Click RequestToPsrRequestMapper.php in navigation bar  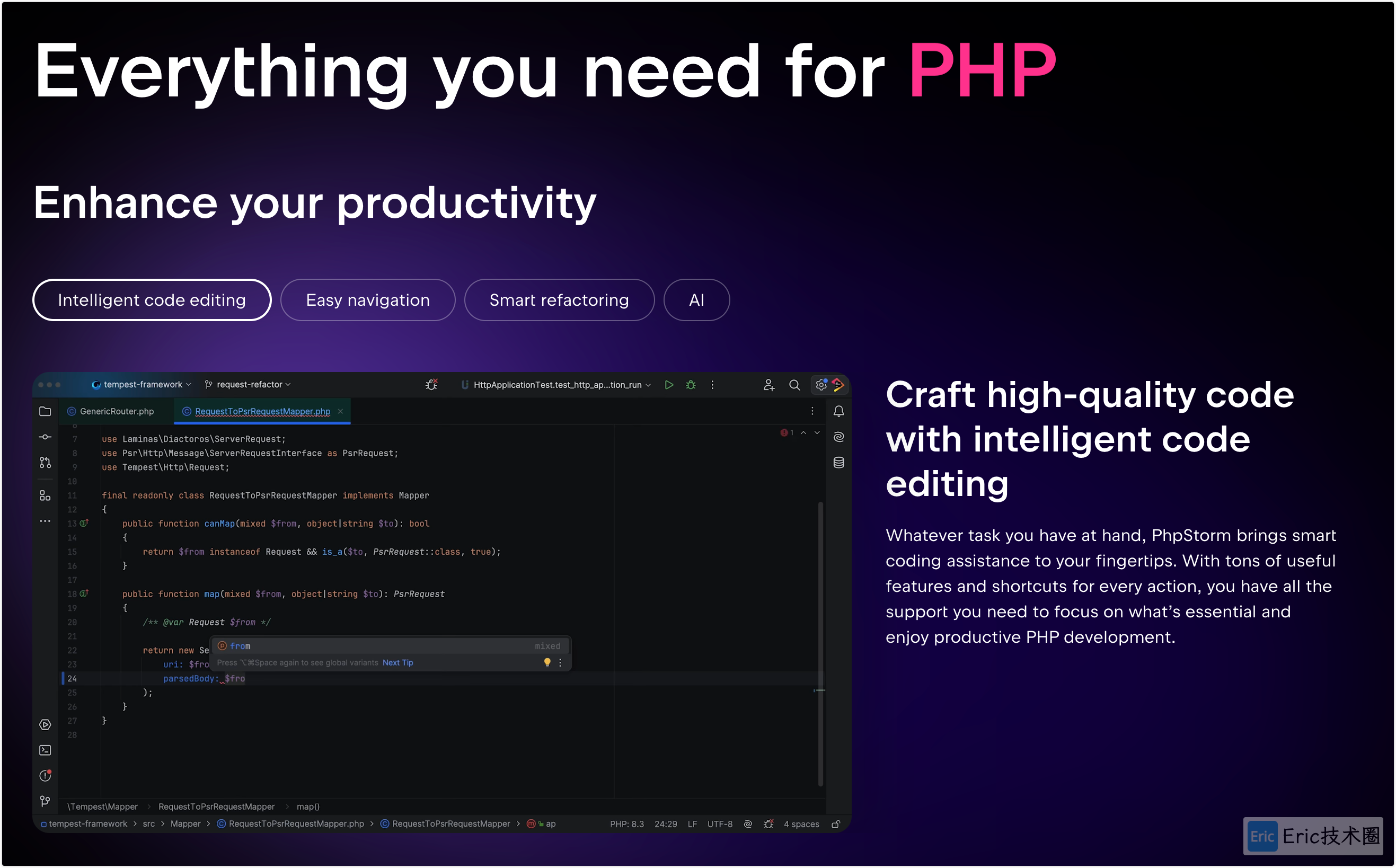coord(290,824)
